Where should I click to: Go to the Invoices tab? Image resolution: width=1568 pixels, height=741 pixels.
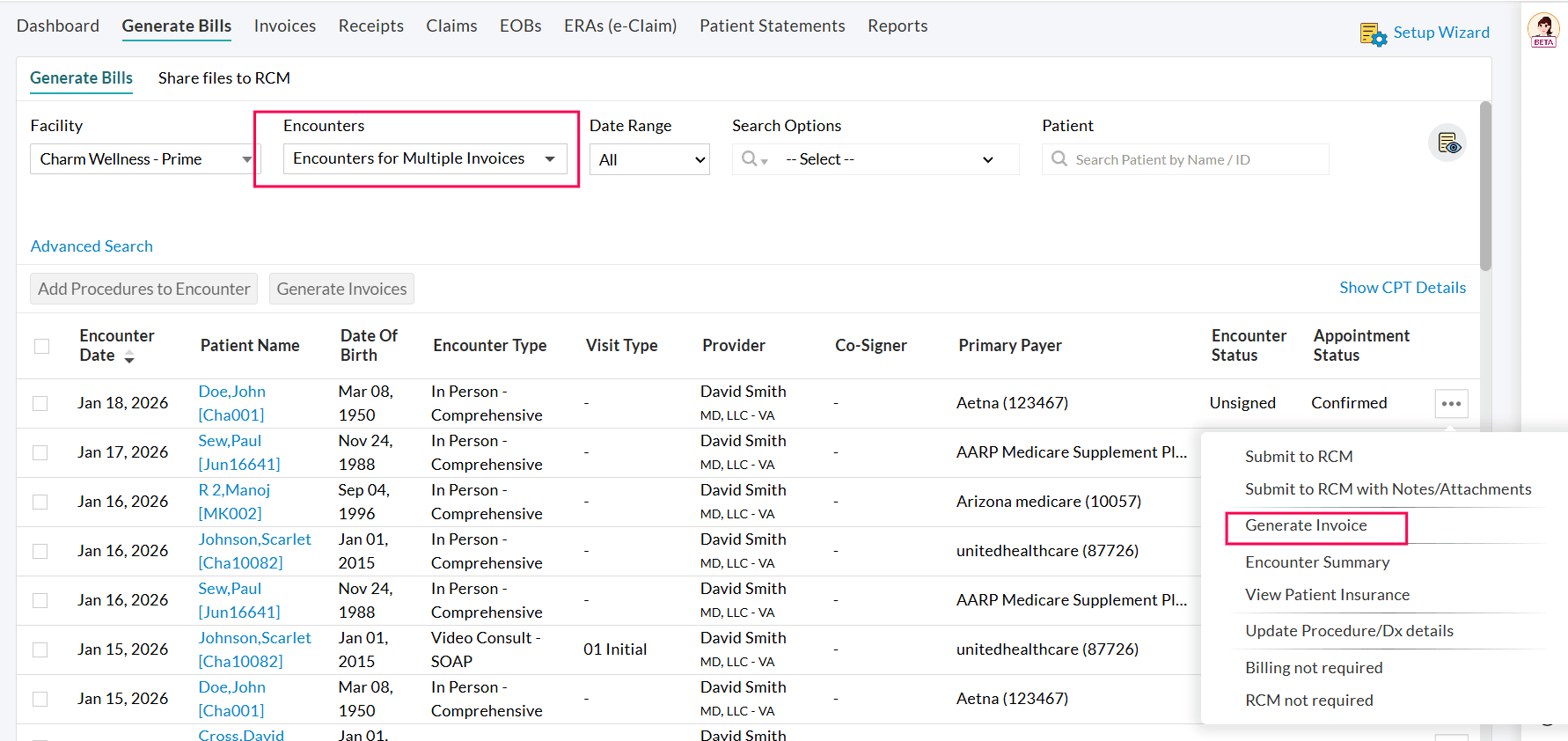click(x=285, y=26)
